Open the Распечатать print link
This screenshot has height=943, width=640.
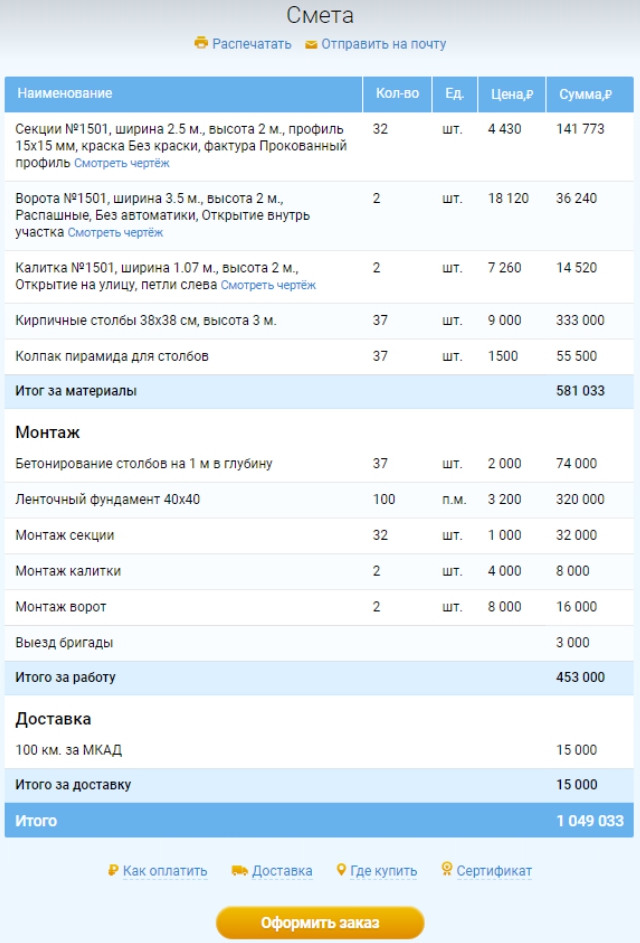[251, 44]
